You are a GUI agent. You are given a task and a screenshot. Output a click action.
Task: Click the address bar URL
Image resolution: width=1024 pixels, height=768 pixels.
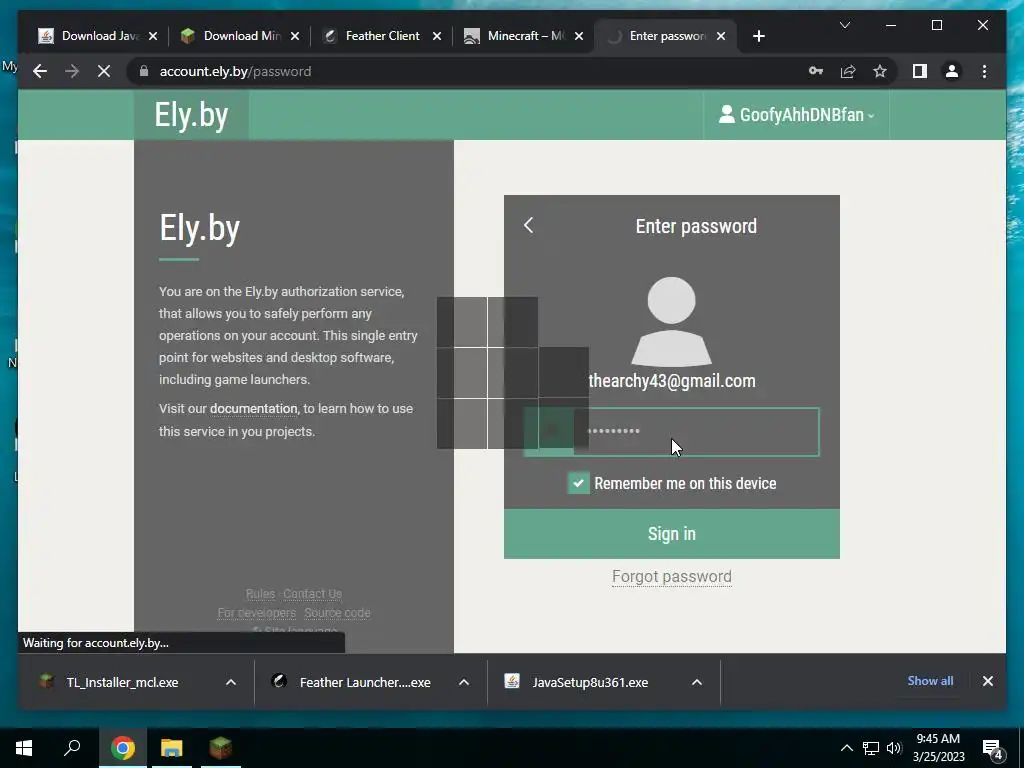[x=235, y=71]
